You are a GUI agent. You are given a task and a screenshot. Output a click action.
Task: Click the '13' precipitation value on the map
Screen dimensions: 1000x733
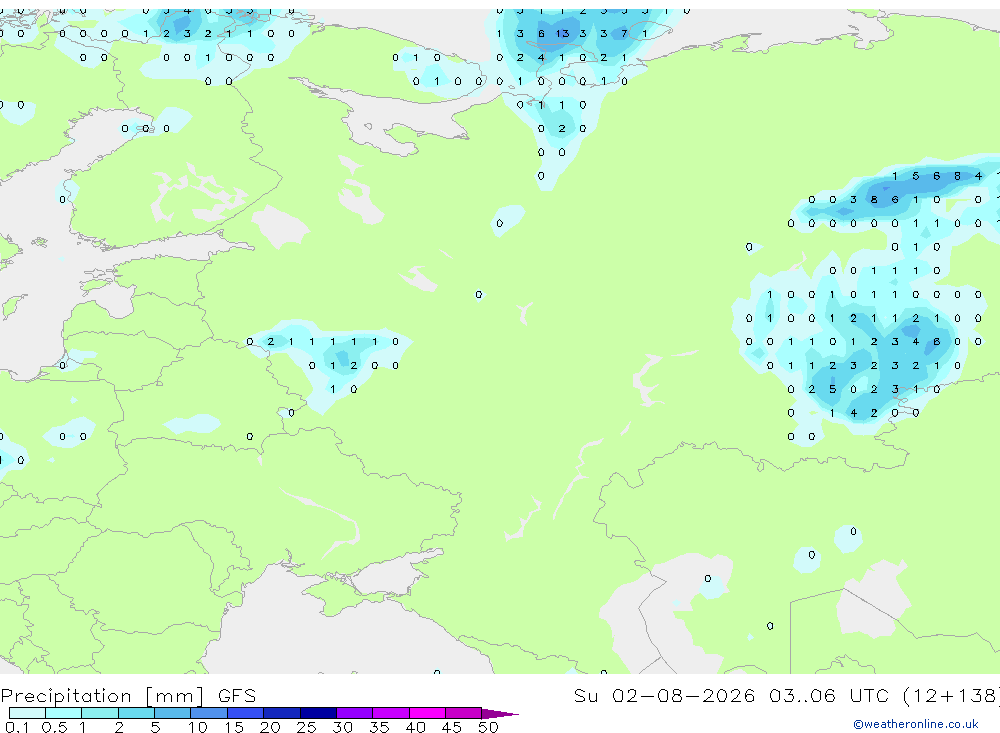pos(562,33)
